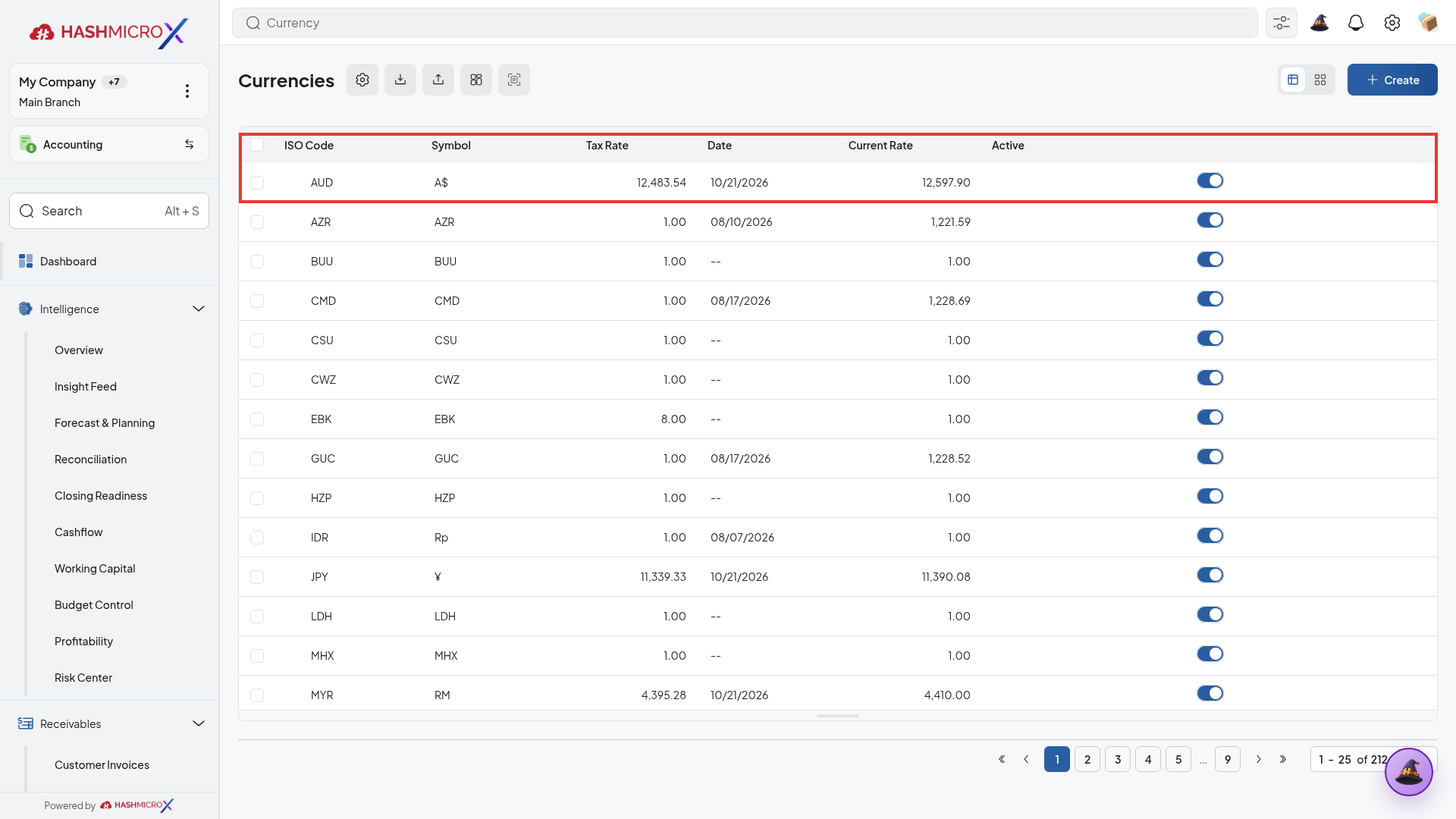Click the Create button

tap(1392, 80)
